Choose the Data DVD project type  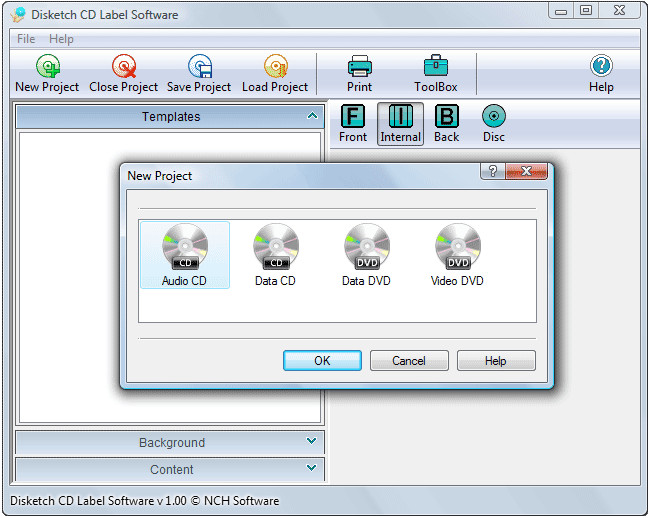tap(366, 255)
